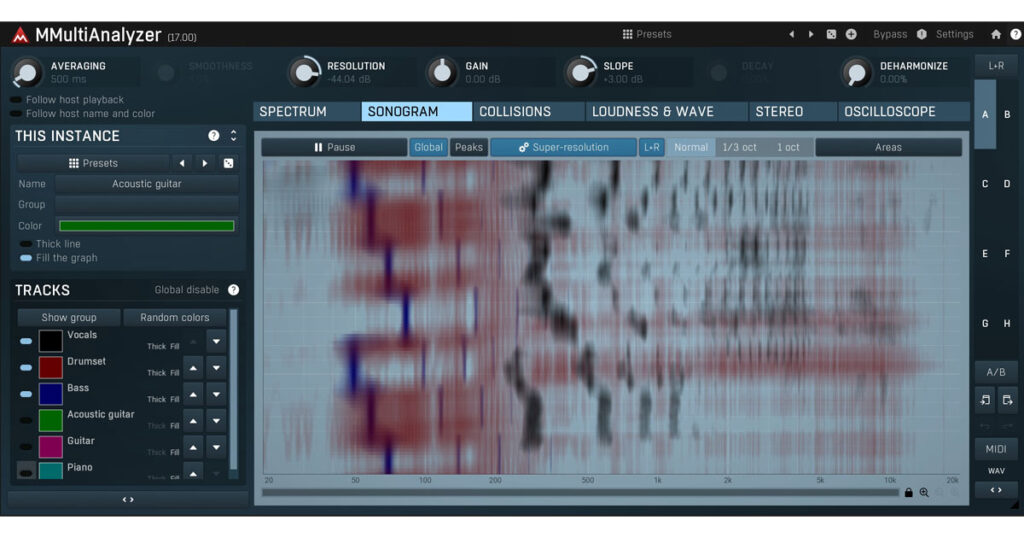
Task: Load the previous preset in top bar
Action: click(x=792, y=34)
